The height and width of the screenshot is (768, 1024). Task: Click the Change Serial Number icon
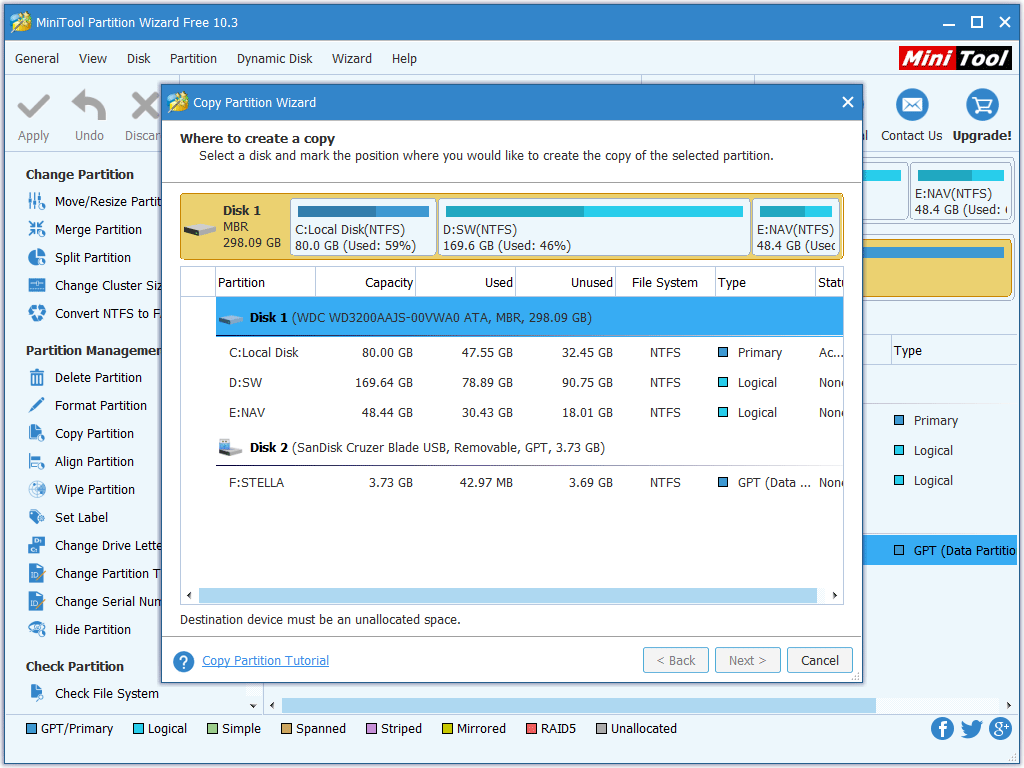click(x=37, y=601)
